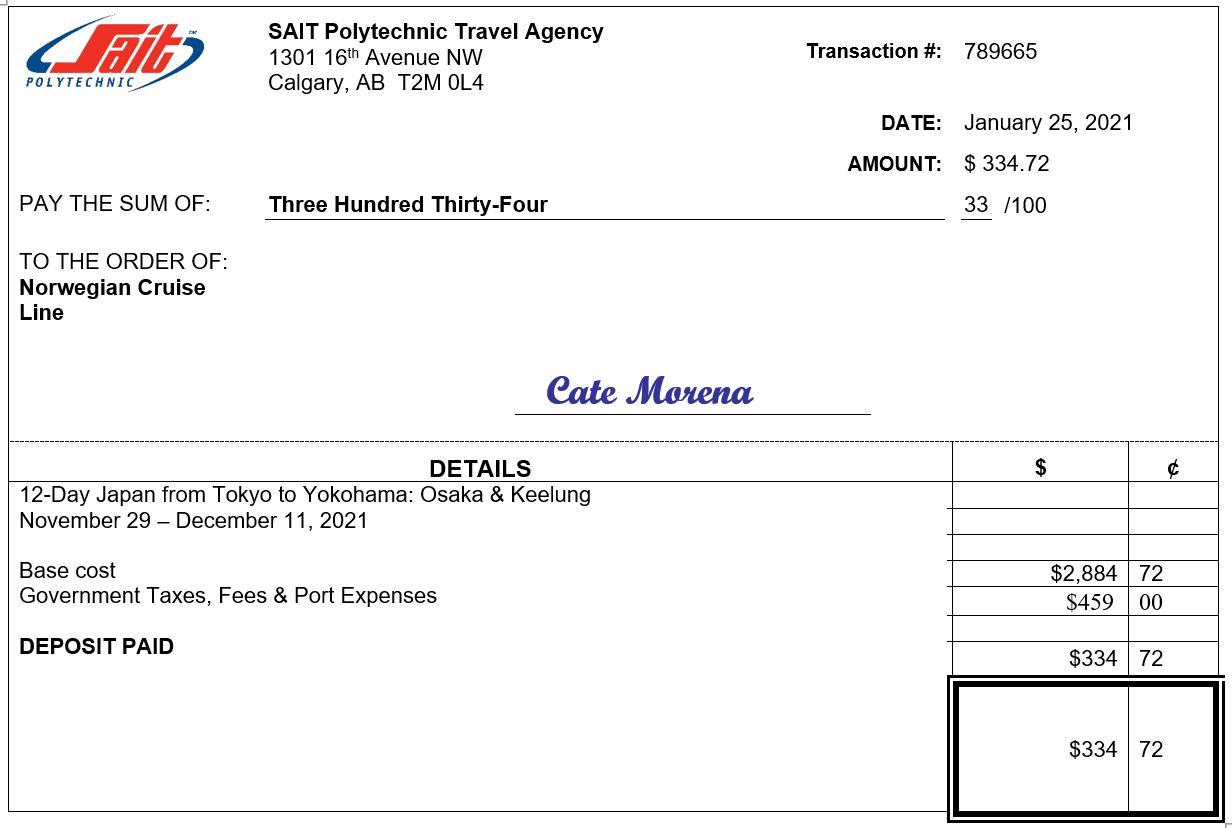The height and width of the screenshot is (828, 1232).
Task: Click the $459 taxes amount cell
Action: (1089, 602)
